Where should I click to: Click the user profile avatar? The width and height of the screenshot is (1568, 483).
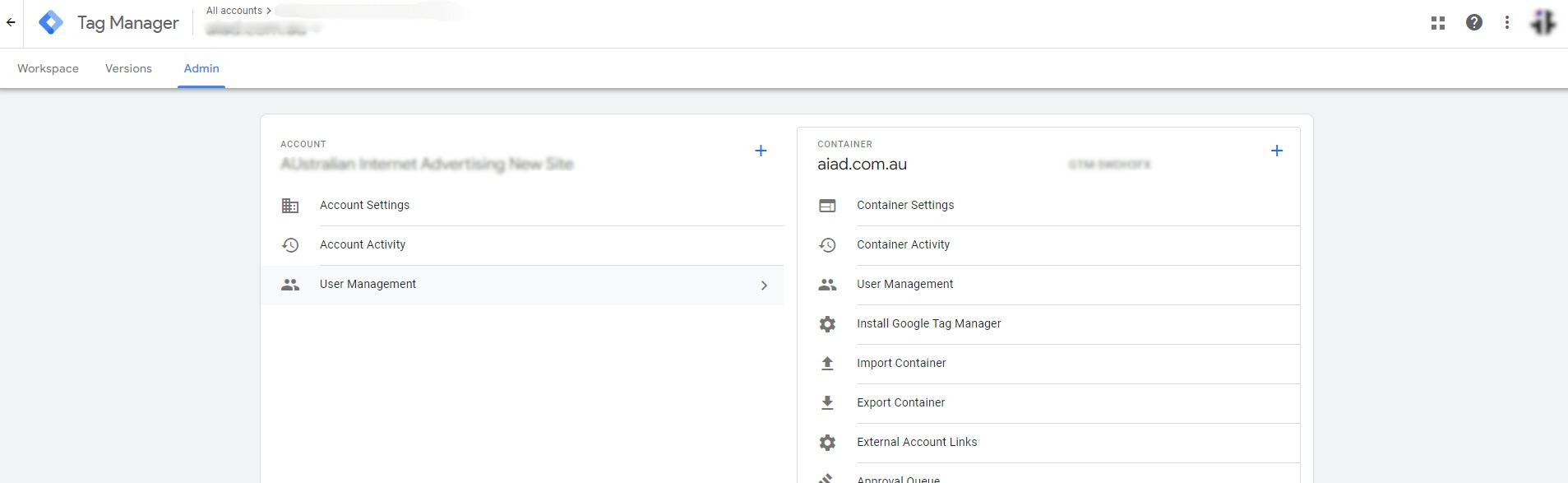1543,23
